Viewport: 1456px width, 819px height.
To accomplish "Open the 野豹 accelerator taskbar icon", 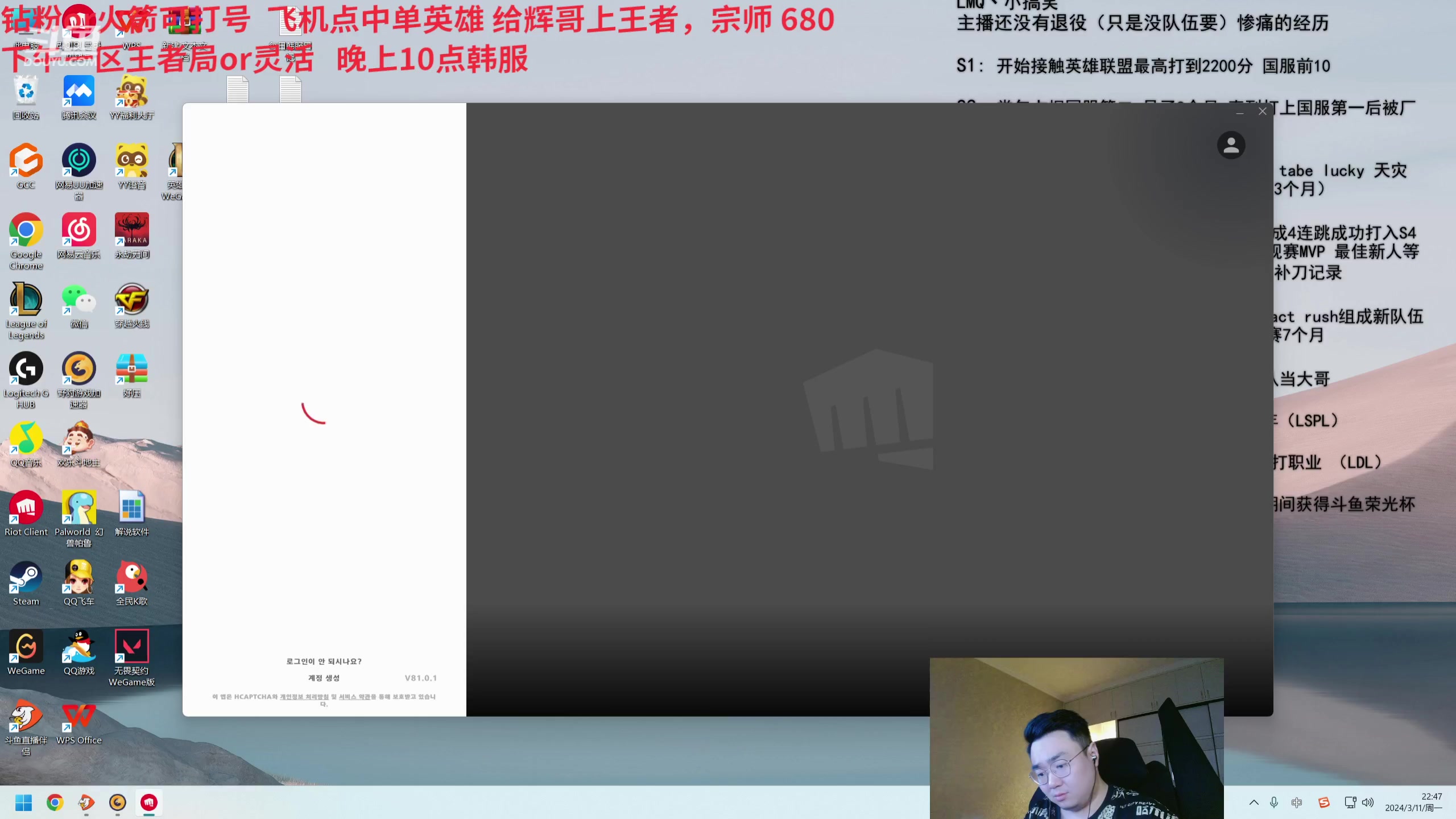I will click(117, 803).
